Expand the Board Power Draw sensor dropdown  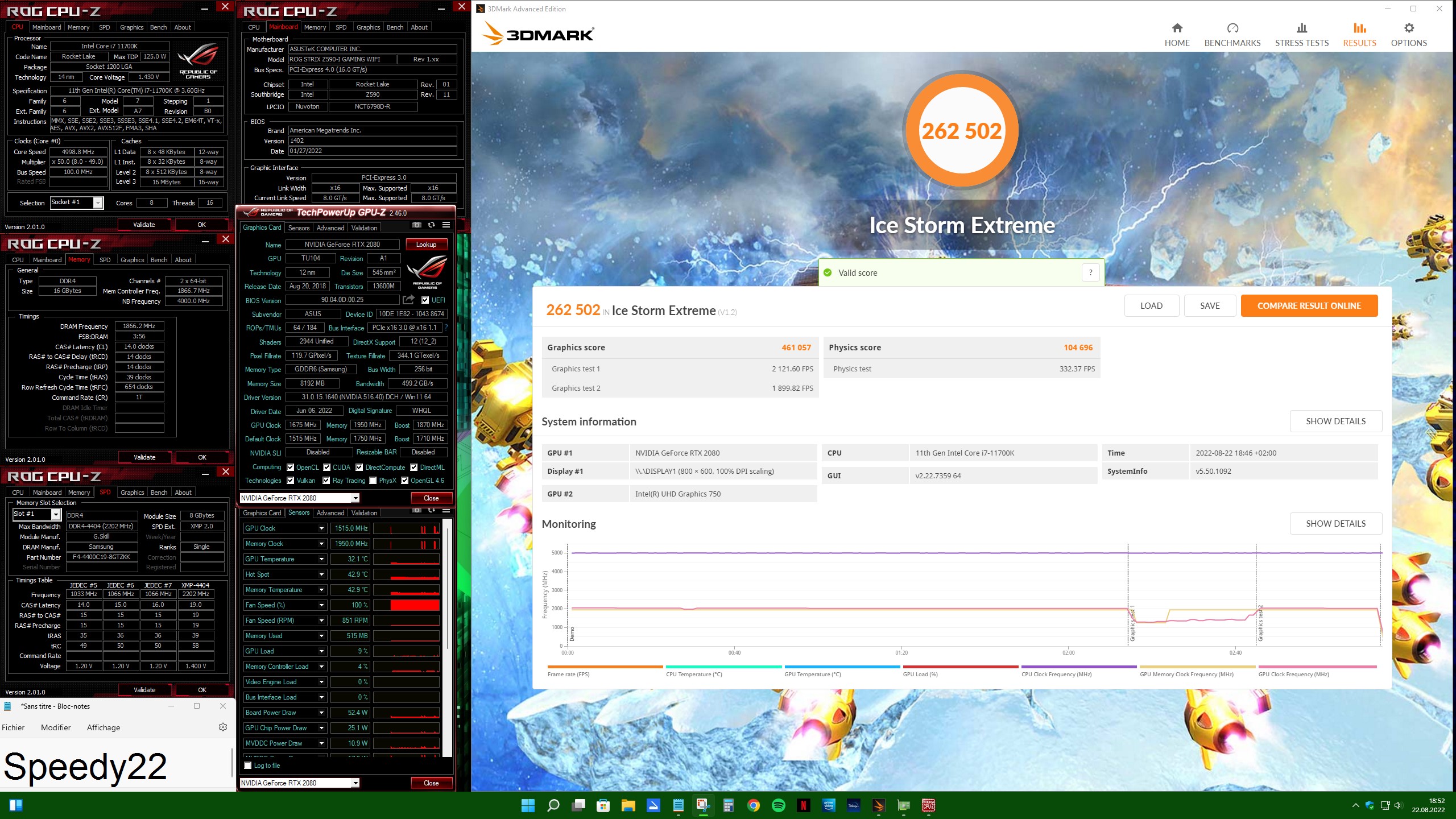point(321,713)
